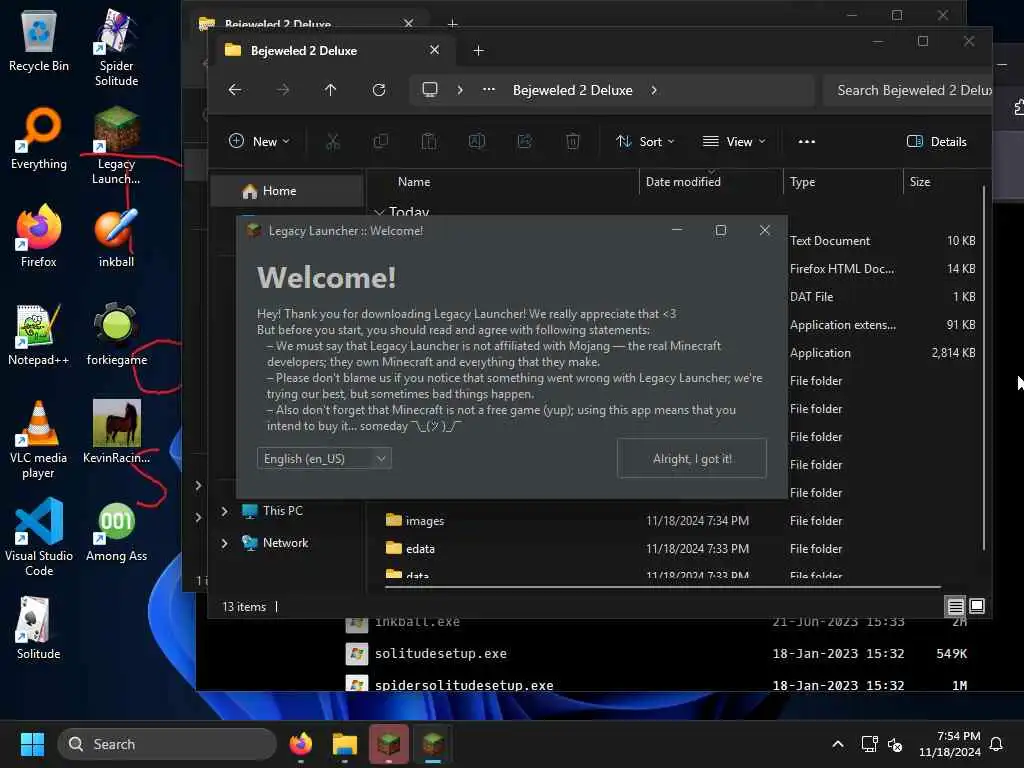The width and height of the screenshot is (1024, 768).
Task: Click the file list horizontal scrollbar
Action: [x=662, y=587]
